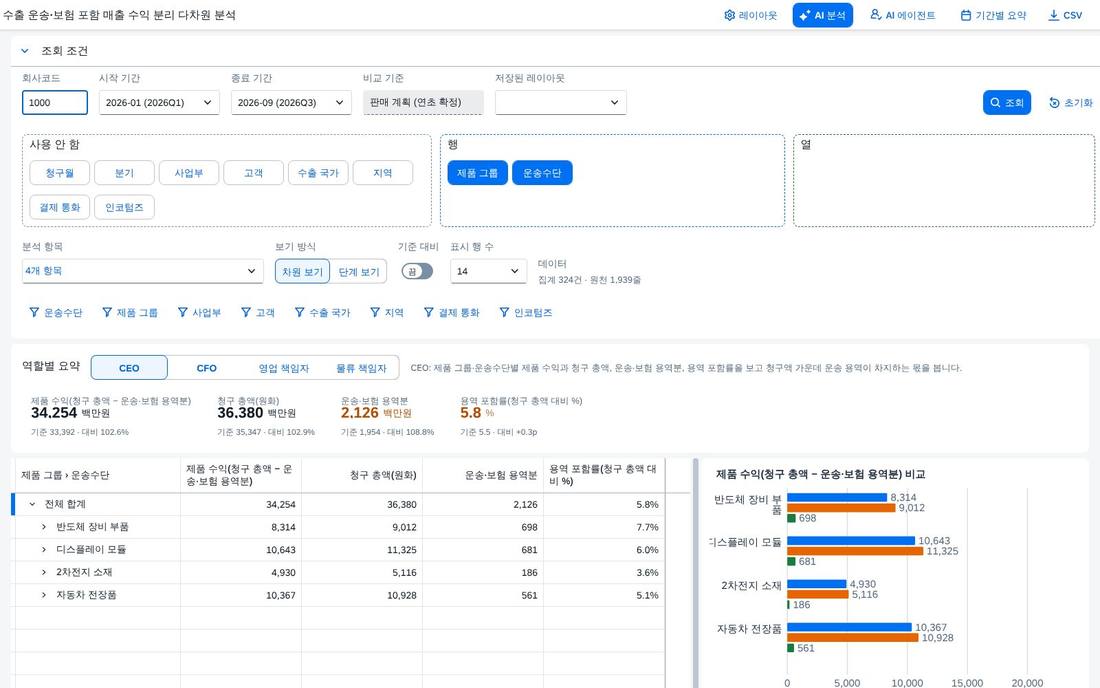
Task: Open the 분석 항목 dropdown
Action: pos(142,271)
